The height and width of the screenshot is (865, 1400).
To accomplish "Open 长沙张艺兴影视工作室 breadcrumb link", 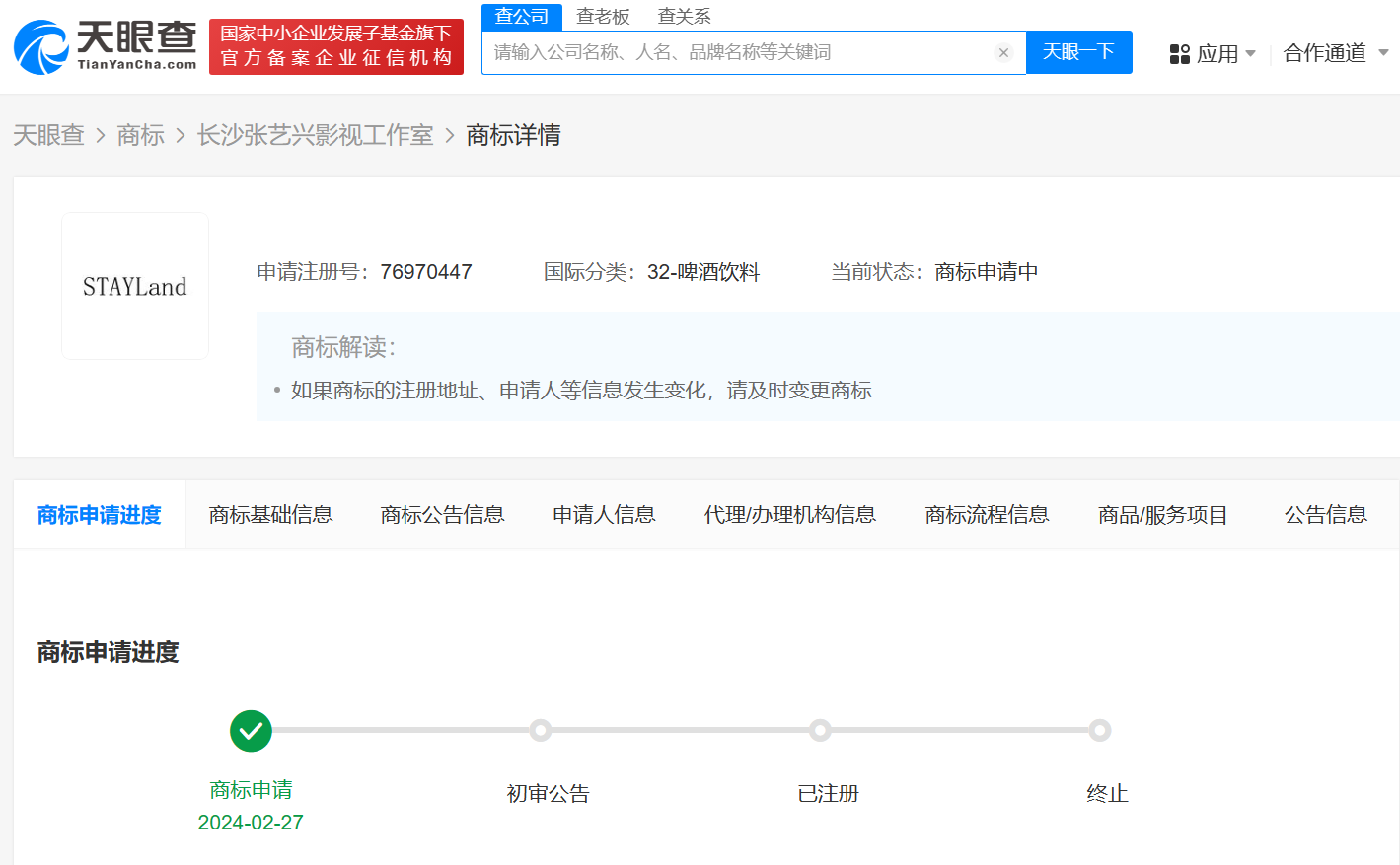I will tap(316, 135).
